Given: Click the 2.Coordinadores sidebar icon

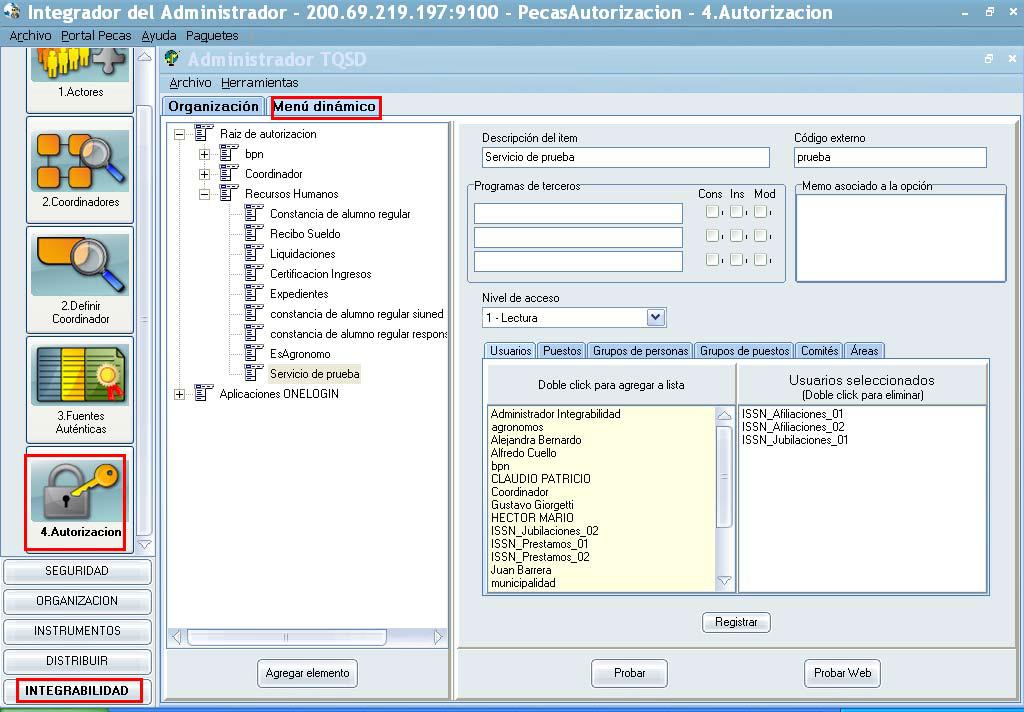Looking at the screenshot, I should pyautogui.click(x=80, y=156).
